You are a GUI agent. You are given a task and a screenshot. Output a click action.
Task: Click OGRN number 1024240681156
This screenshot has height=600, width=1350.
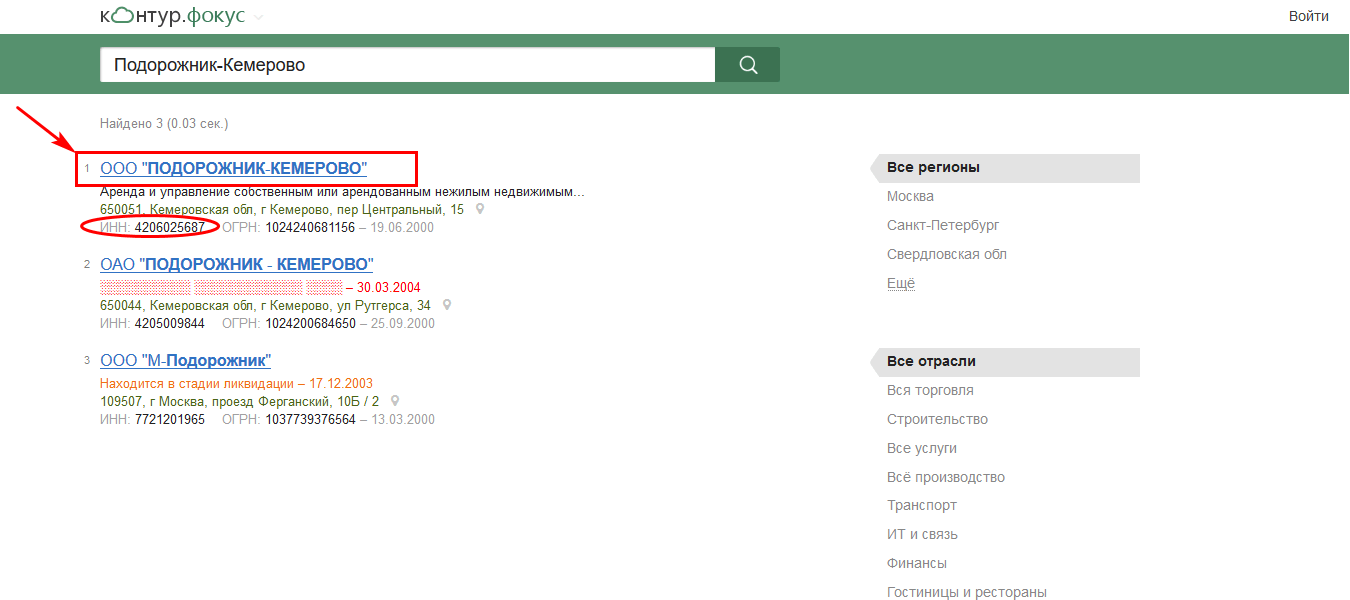310,227
